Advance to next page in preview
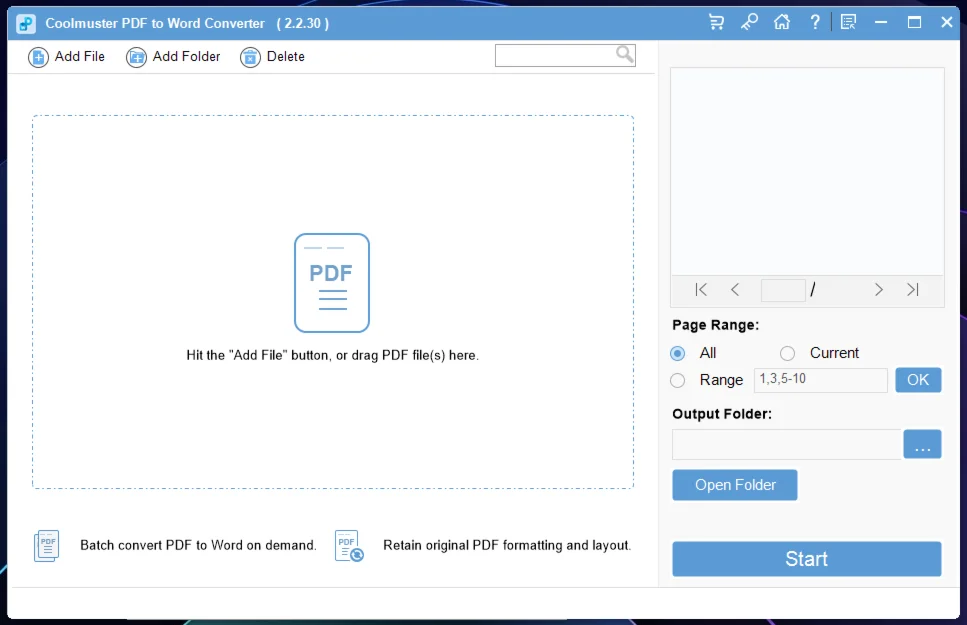 (x=879, y=290)
